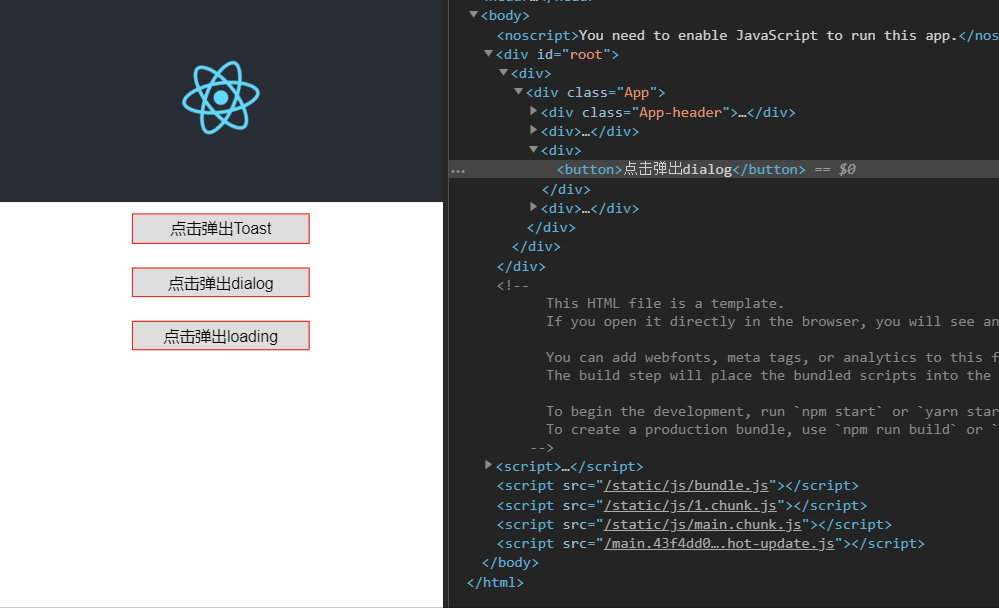Click the comment opening <!-- marker
The image size is (999, 608).
[513, 286]
